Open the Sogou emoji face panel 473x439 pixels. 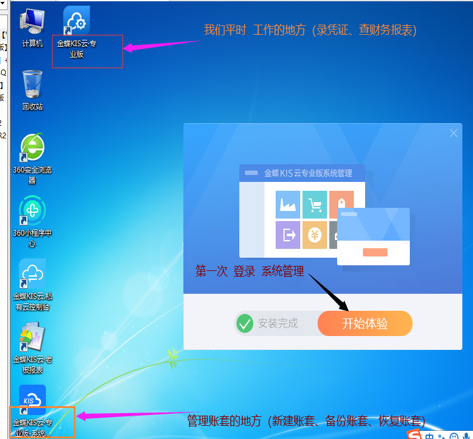[454, 436]
